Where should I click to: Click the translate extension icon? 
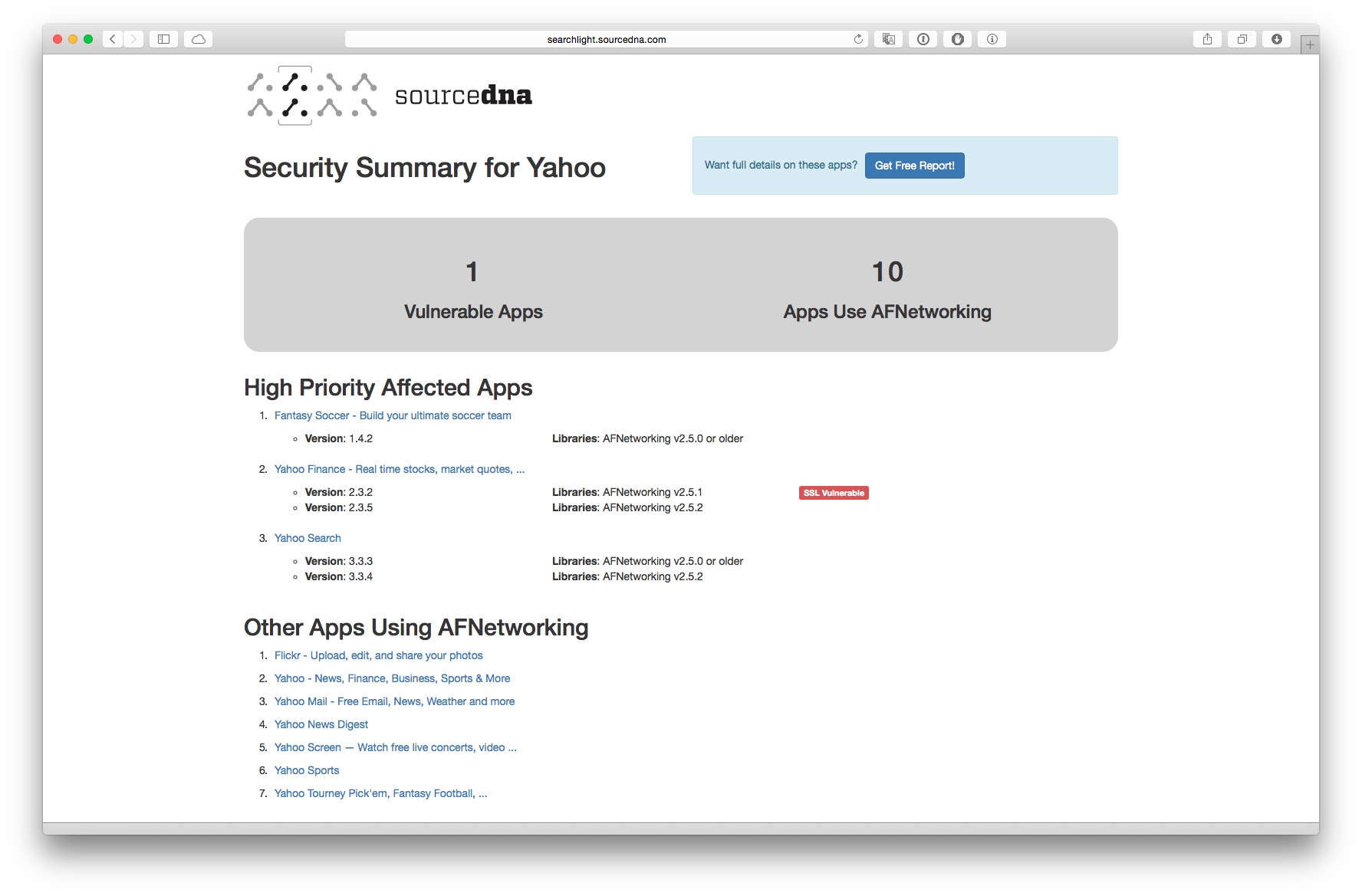tap(888, 39)
